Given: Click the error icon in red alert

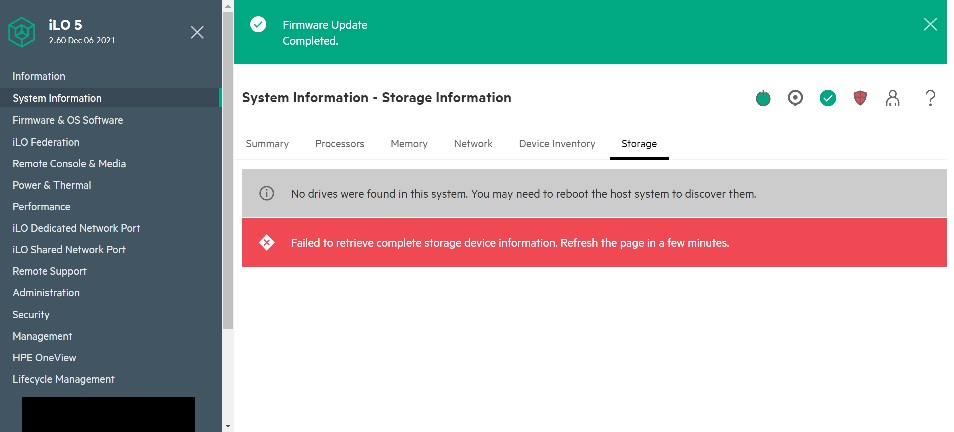Looking at the screenshot, I should coord(266,243).
